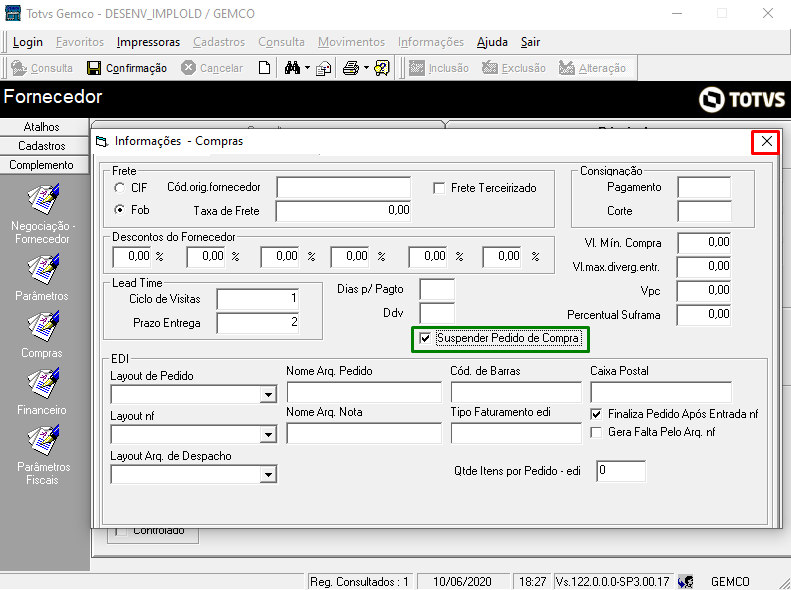The image size is (791, 590).
Task: Click the binoculars search icon
Action: tap(292, 68)
